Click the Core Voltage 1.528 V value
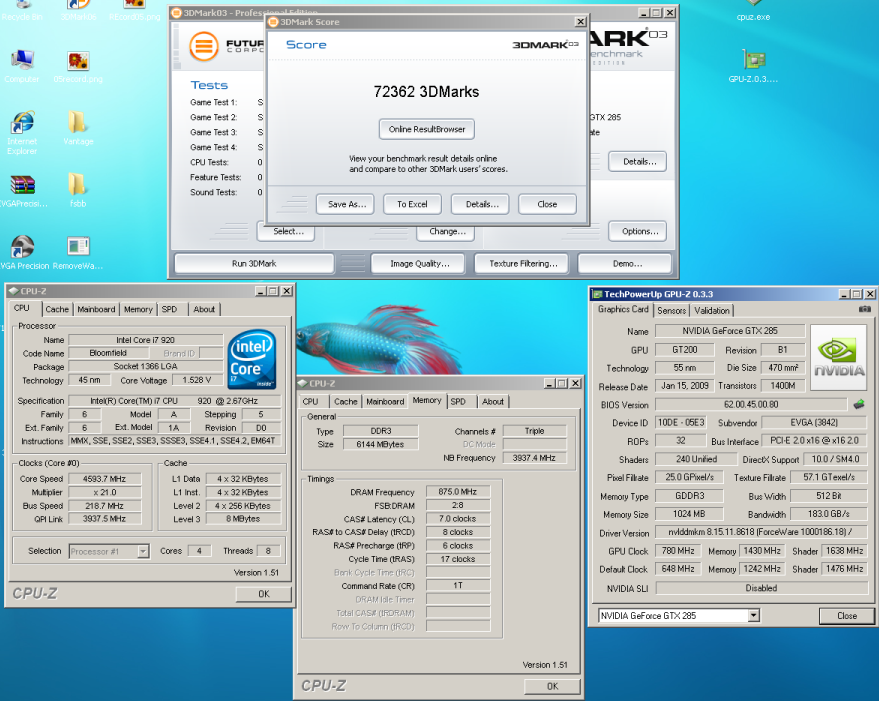Viewport: 879px width, 701px height. pyautogui.click(x=196, y=380)
